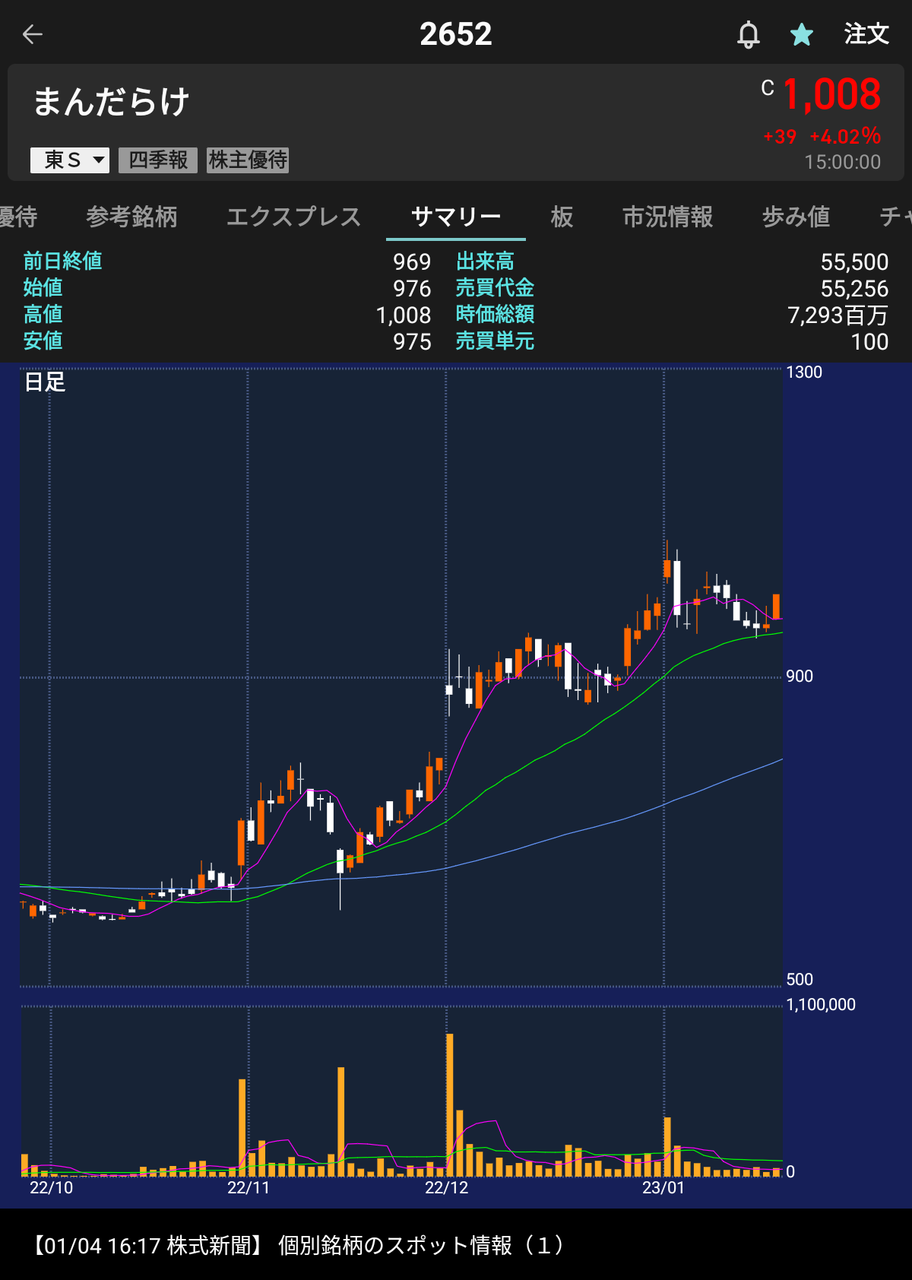Switch to the エクスプレス tab
912x1280 pixels.
coord(293,217)
